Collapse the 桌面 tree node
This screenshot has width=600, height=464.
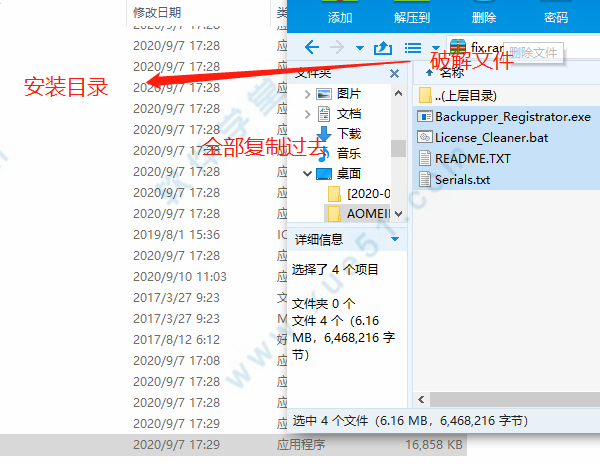click(x=307, y=174)
